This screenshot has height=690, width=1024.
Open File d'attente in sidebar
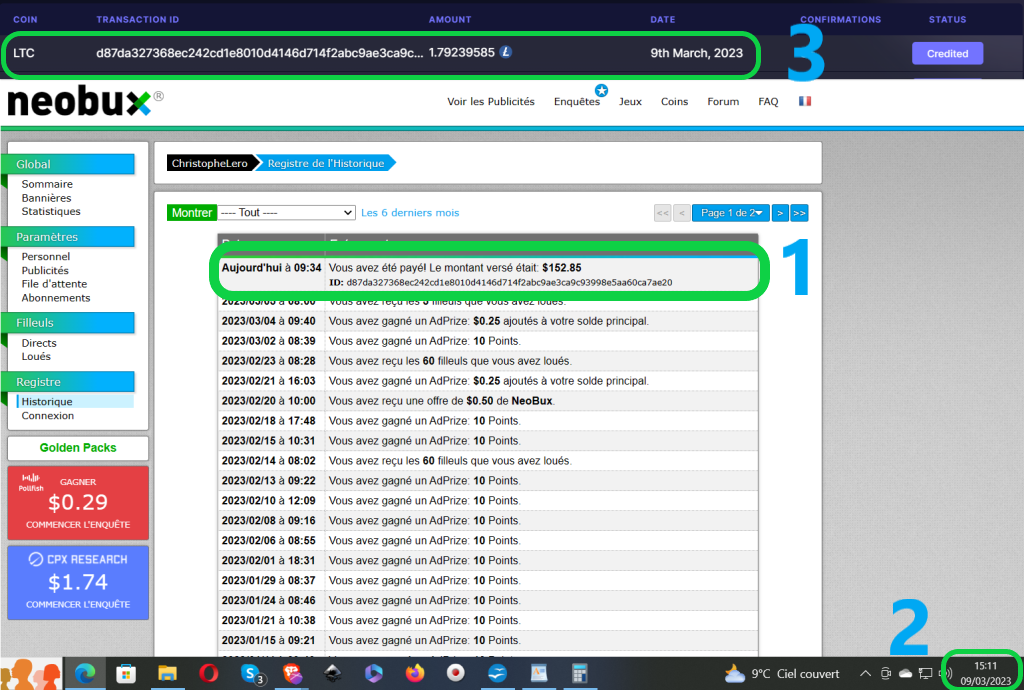pos(54,284)
